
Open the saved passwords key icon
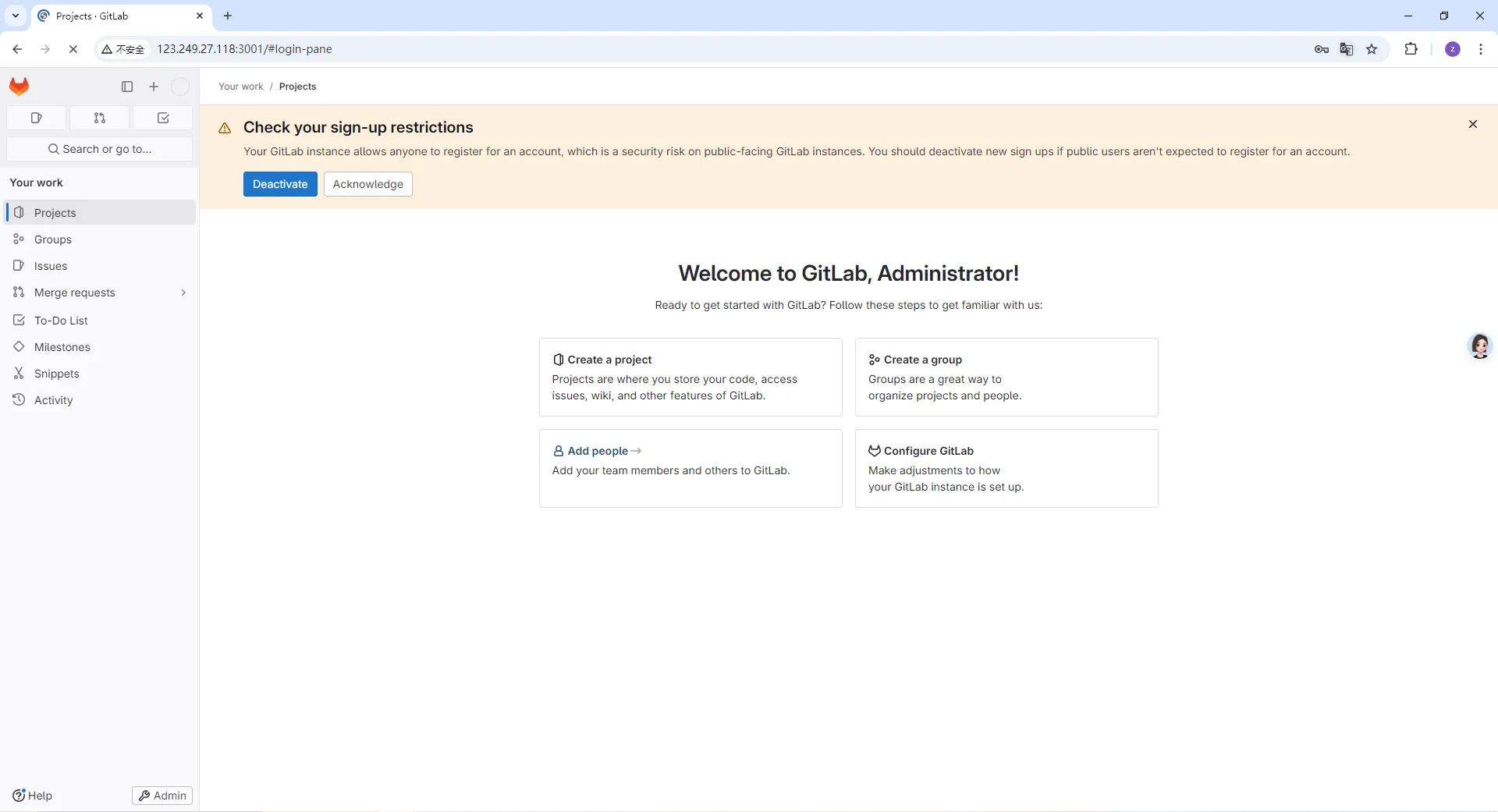point(1321,49)
